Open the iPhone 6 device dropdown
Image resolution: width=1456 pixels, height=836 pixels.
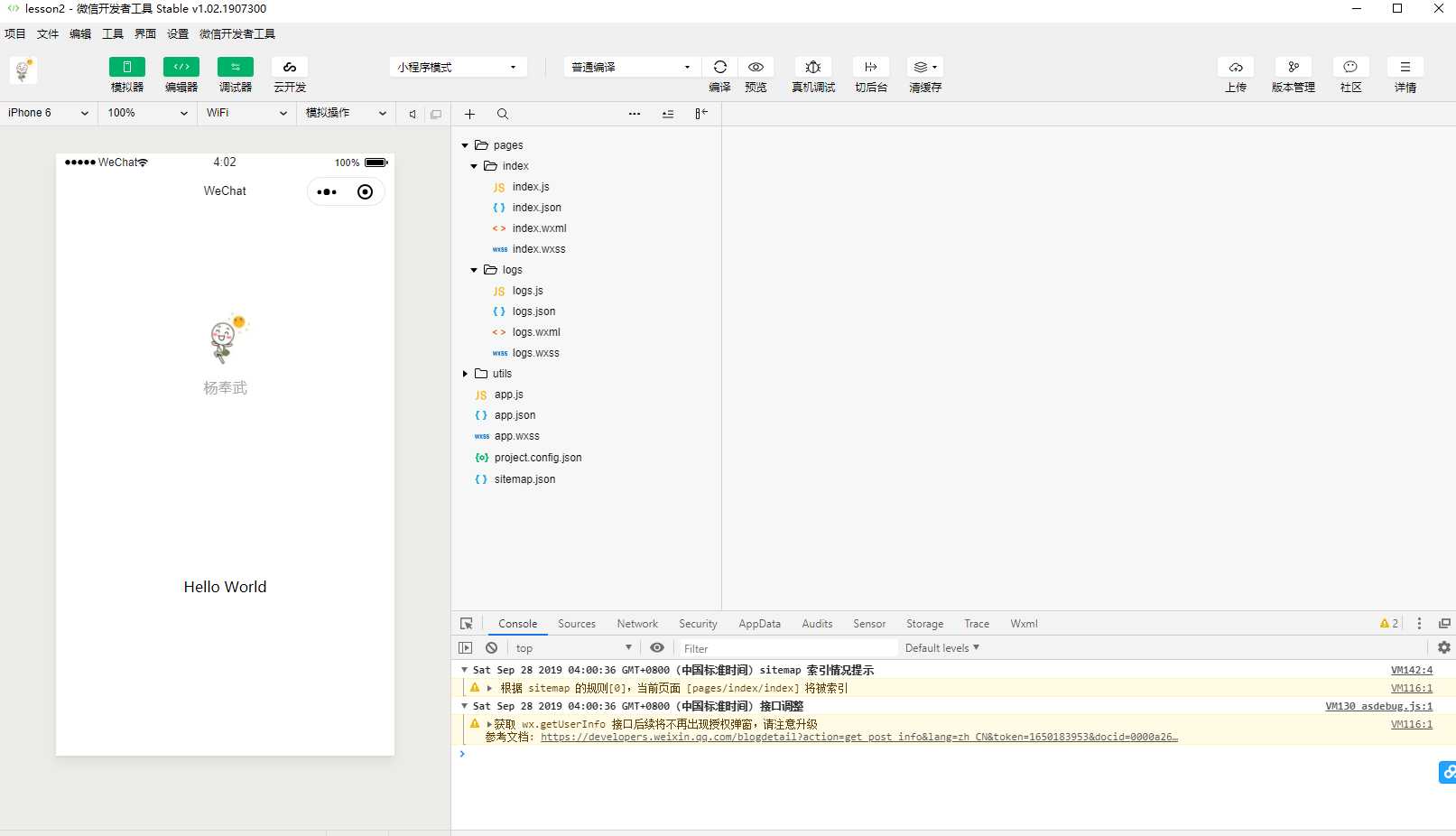pyautogui.click(x=48, y=113)
